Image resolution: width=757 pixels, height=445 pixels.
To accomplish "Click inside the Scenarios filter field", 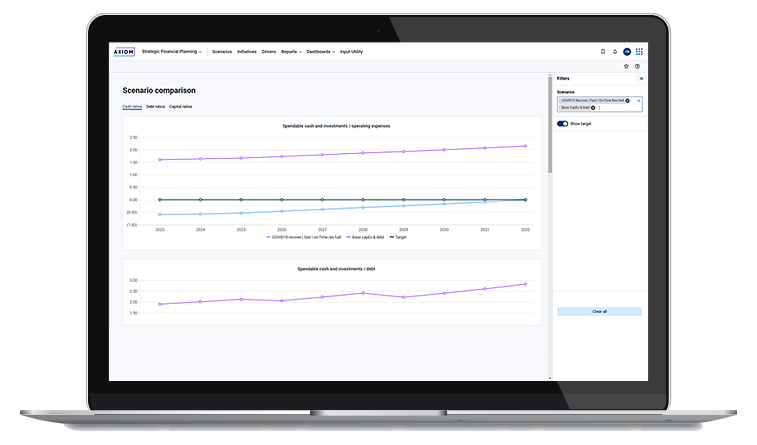I will pyautogui.click(x=620, y=108).
